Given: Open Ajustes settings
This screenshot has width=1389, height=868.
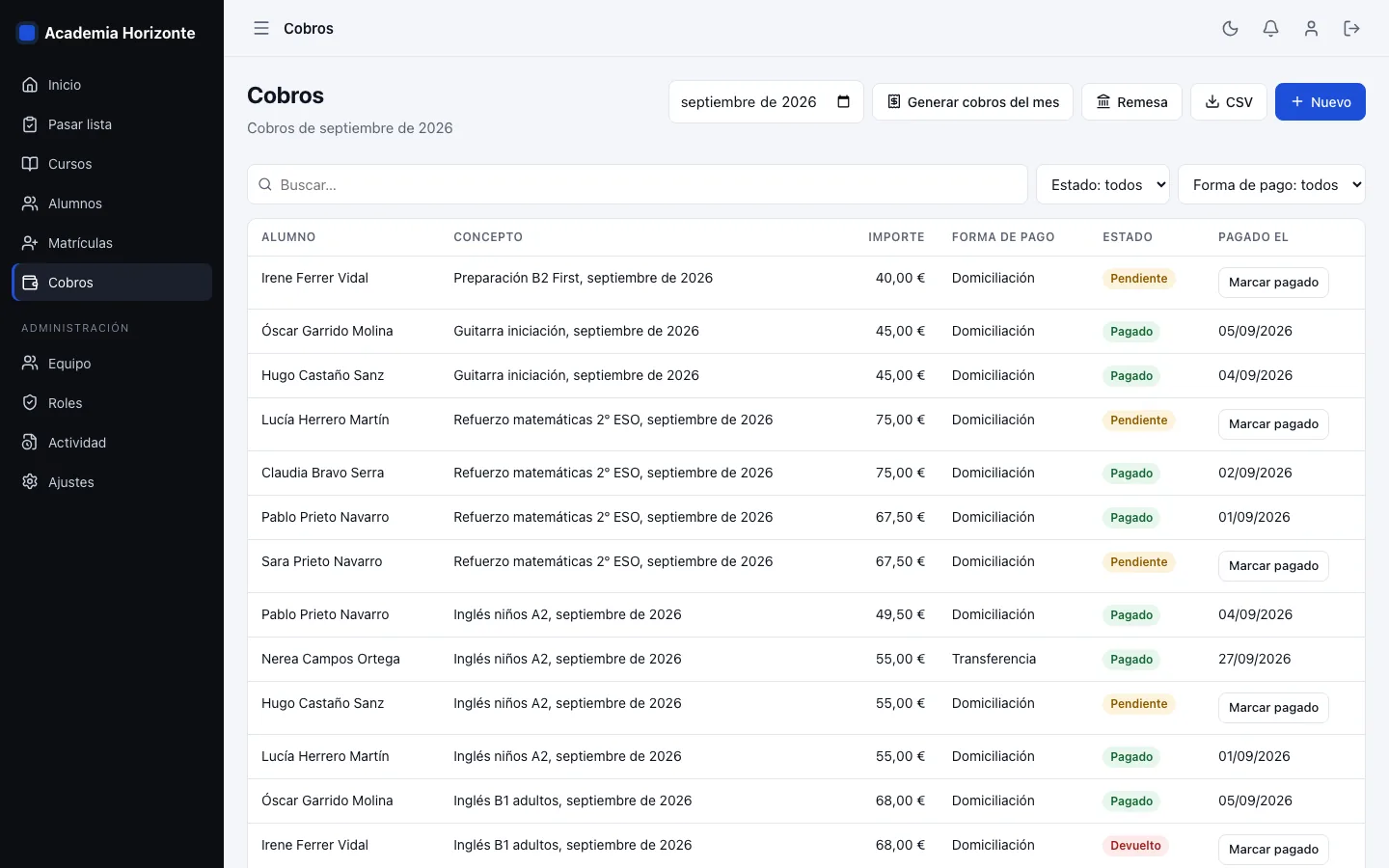Looking at the screenshot, I should [112, 482].
